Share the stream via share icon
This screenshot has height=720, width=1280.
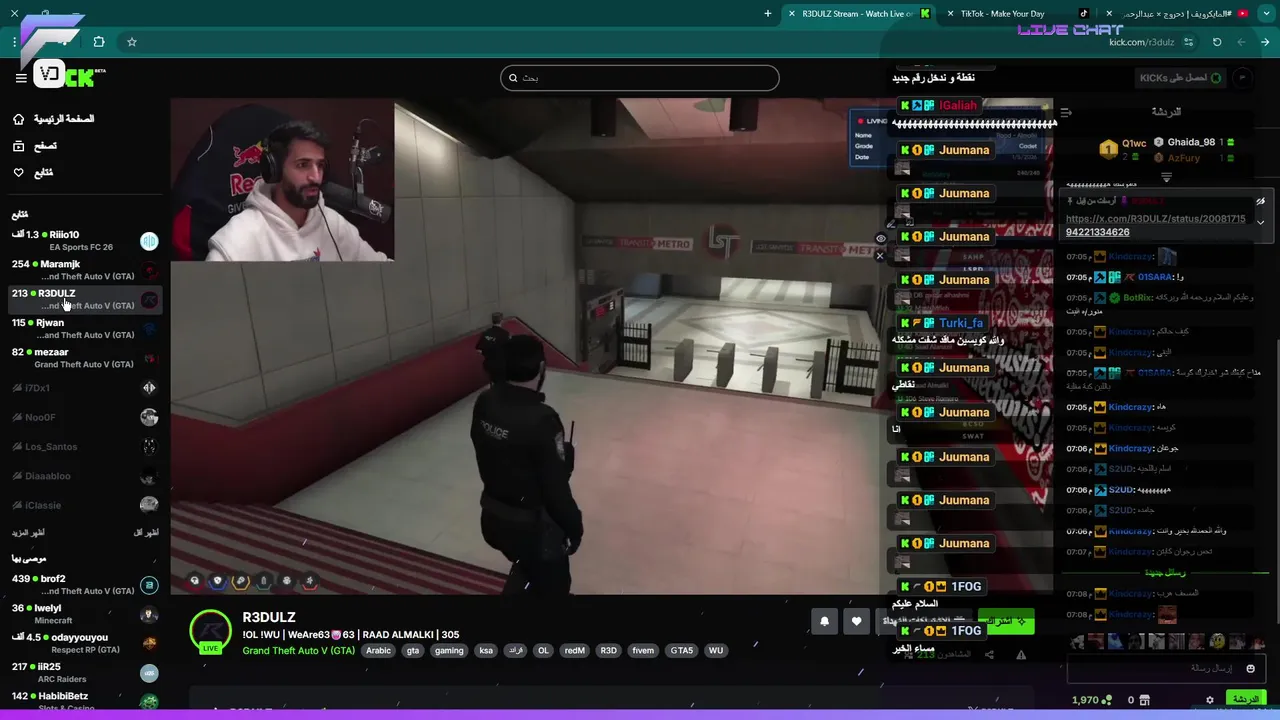coord(989,655)
